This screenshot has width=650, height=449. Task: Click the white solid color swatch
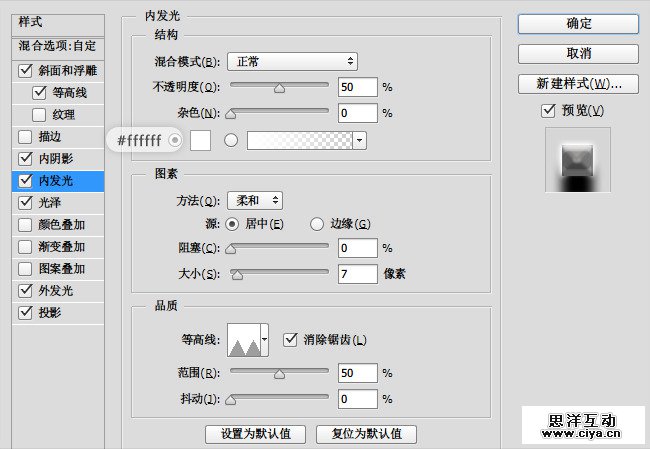click(x=200, y=140)
